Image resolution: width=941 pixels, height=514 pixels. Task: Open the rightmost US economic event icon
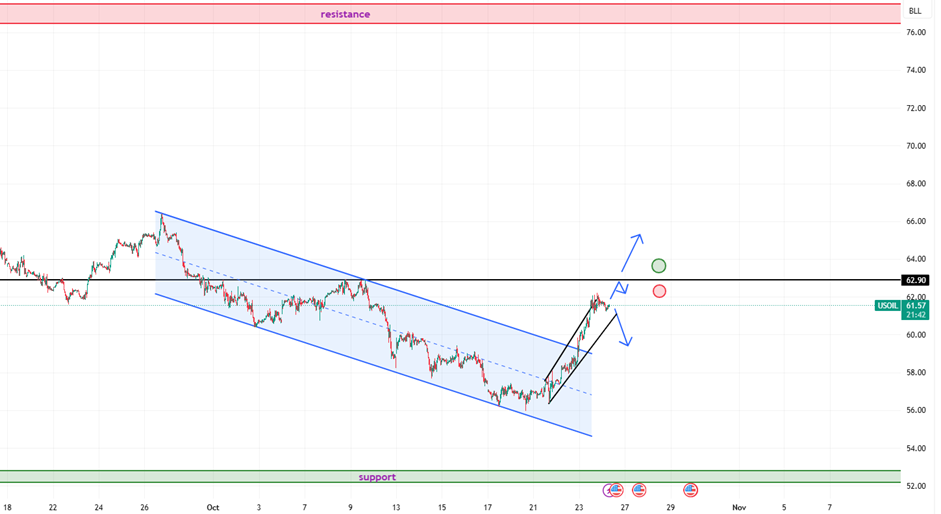(x=690, y=490)
